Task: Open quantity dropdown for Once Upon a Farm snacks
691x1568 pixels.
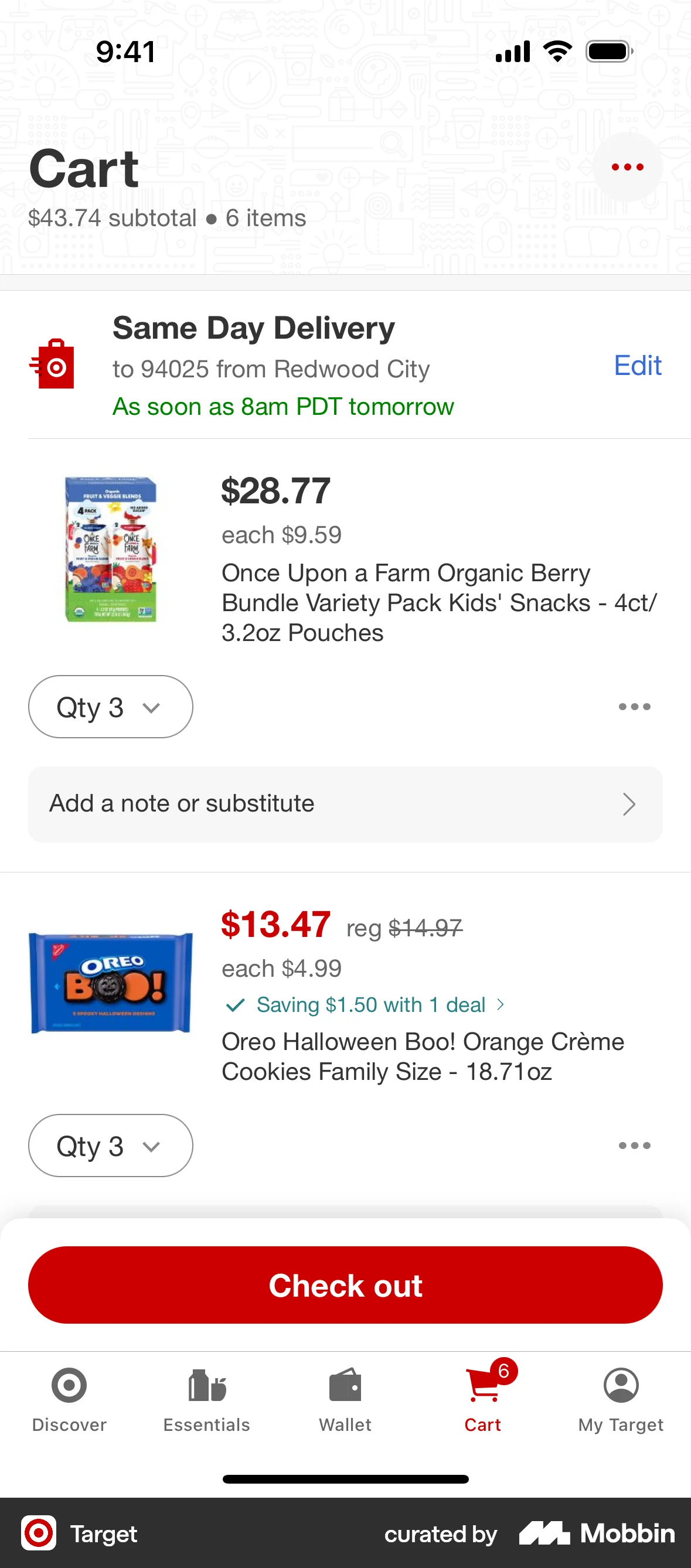Action: click(x=110, y=706)
